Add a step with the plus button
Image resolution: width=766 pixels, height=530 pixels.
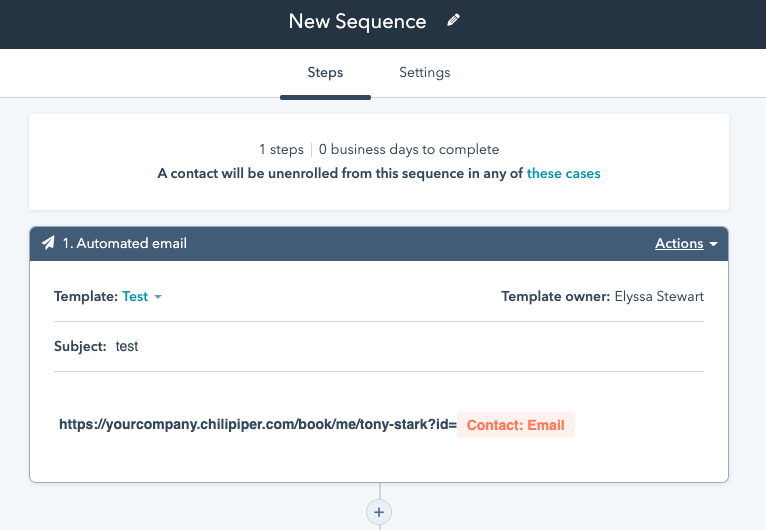(379, 512)
